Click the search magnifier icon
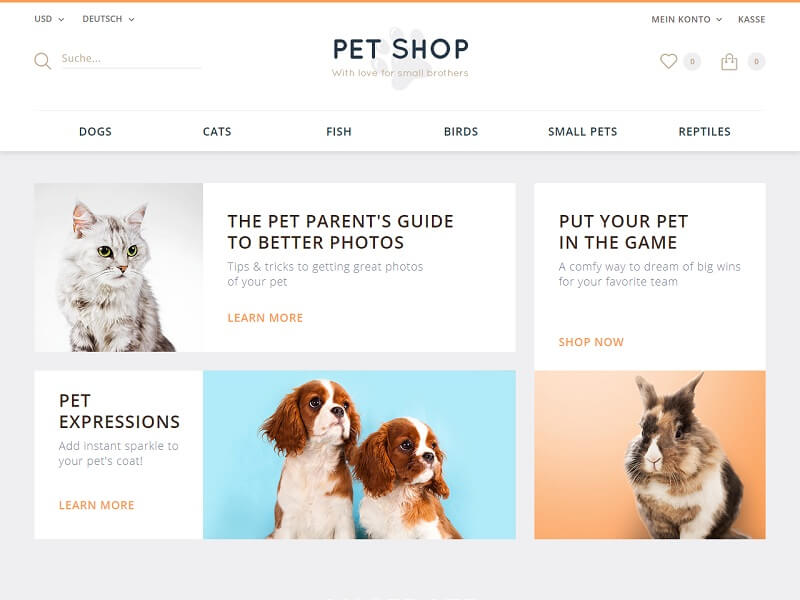This screenshot has width=800, height=600. click(x=43, y=61)
